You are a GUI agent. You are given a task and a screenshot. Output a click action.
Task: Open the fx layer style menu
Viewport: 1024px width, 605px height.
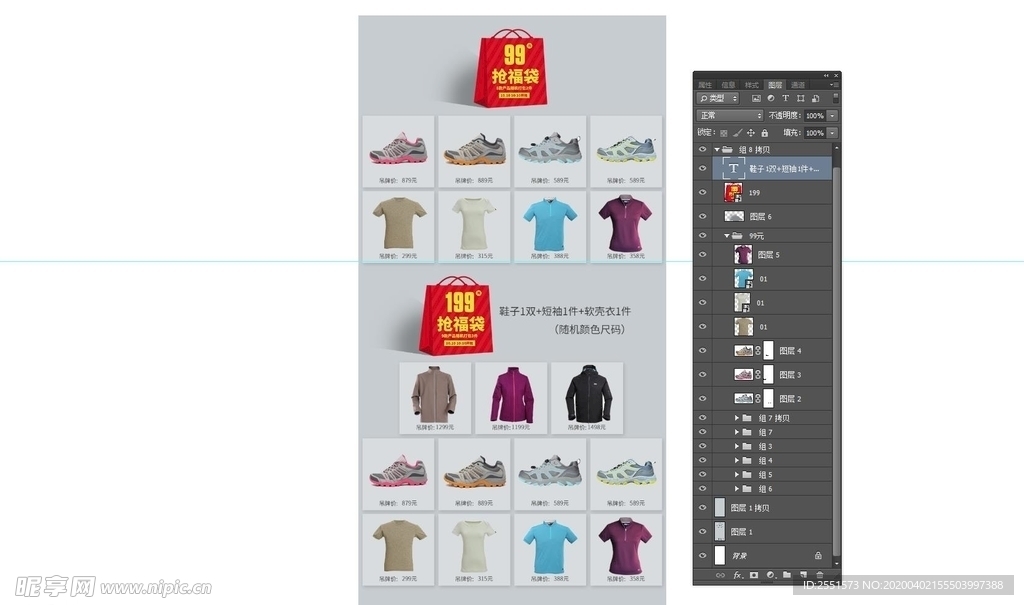(738, 575)
